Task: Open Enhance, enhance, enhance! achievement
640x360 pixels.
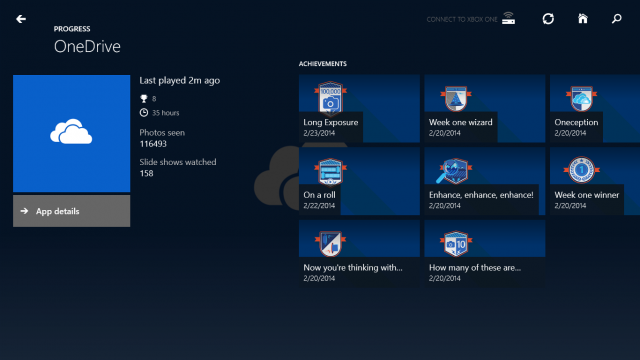Action: click(x=485, y=181)
